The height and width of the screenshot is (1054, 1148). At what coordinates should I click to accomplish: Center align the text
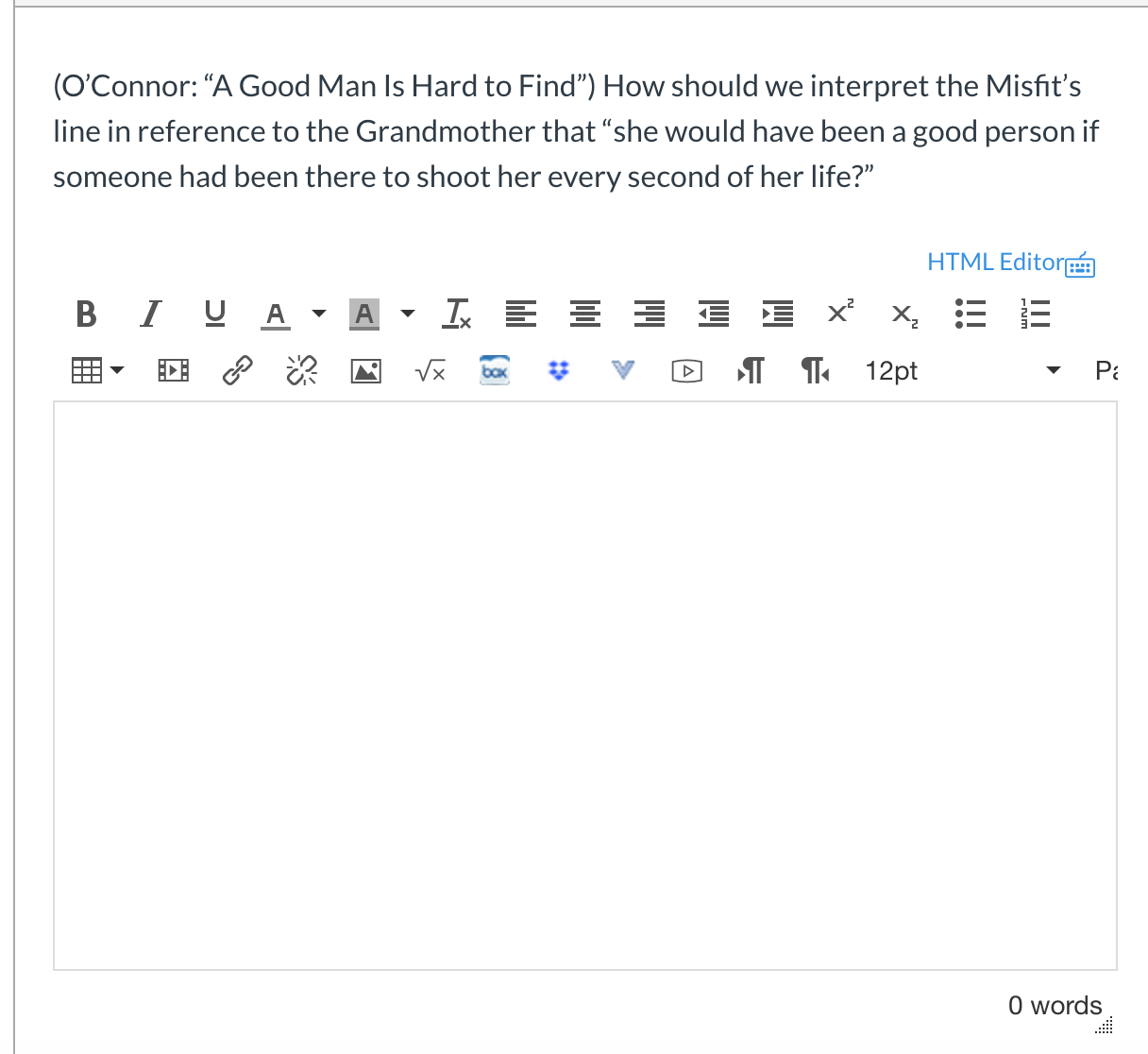click(585, 314)
